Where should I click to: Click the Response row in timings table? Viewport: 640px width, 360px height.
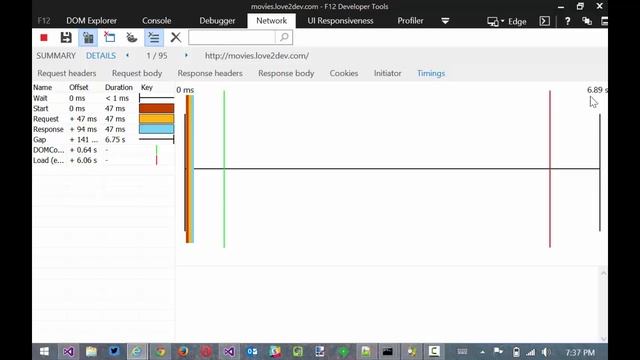104,129
